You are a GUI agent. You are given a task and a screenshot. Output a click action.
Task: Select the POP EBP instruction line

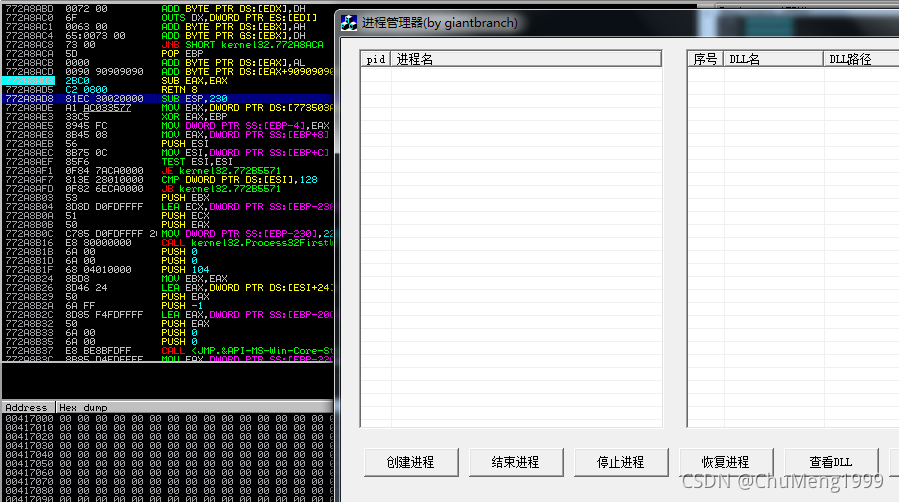click(167, 53)
